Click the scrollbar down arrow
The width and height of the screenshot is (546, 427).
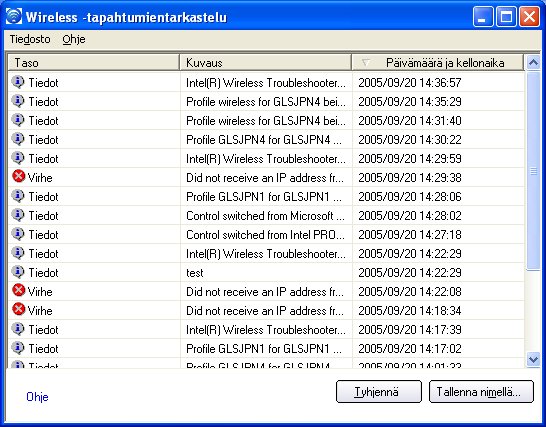pos(533,359)
